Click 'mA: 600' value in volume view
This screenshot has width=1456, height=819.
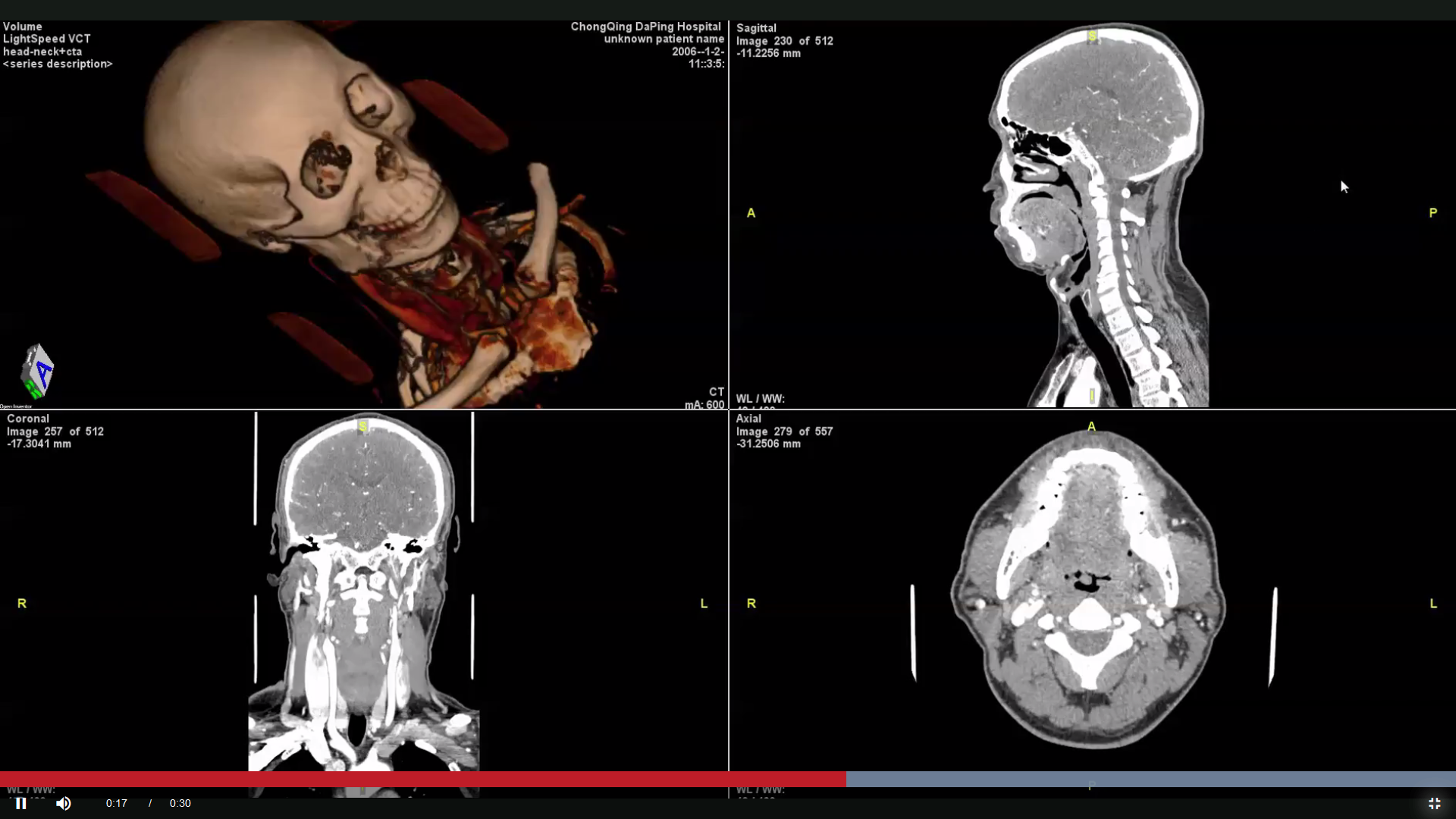click(x=704, y=405)
